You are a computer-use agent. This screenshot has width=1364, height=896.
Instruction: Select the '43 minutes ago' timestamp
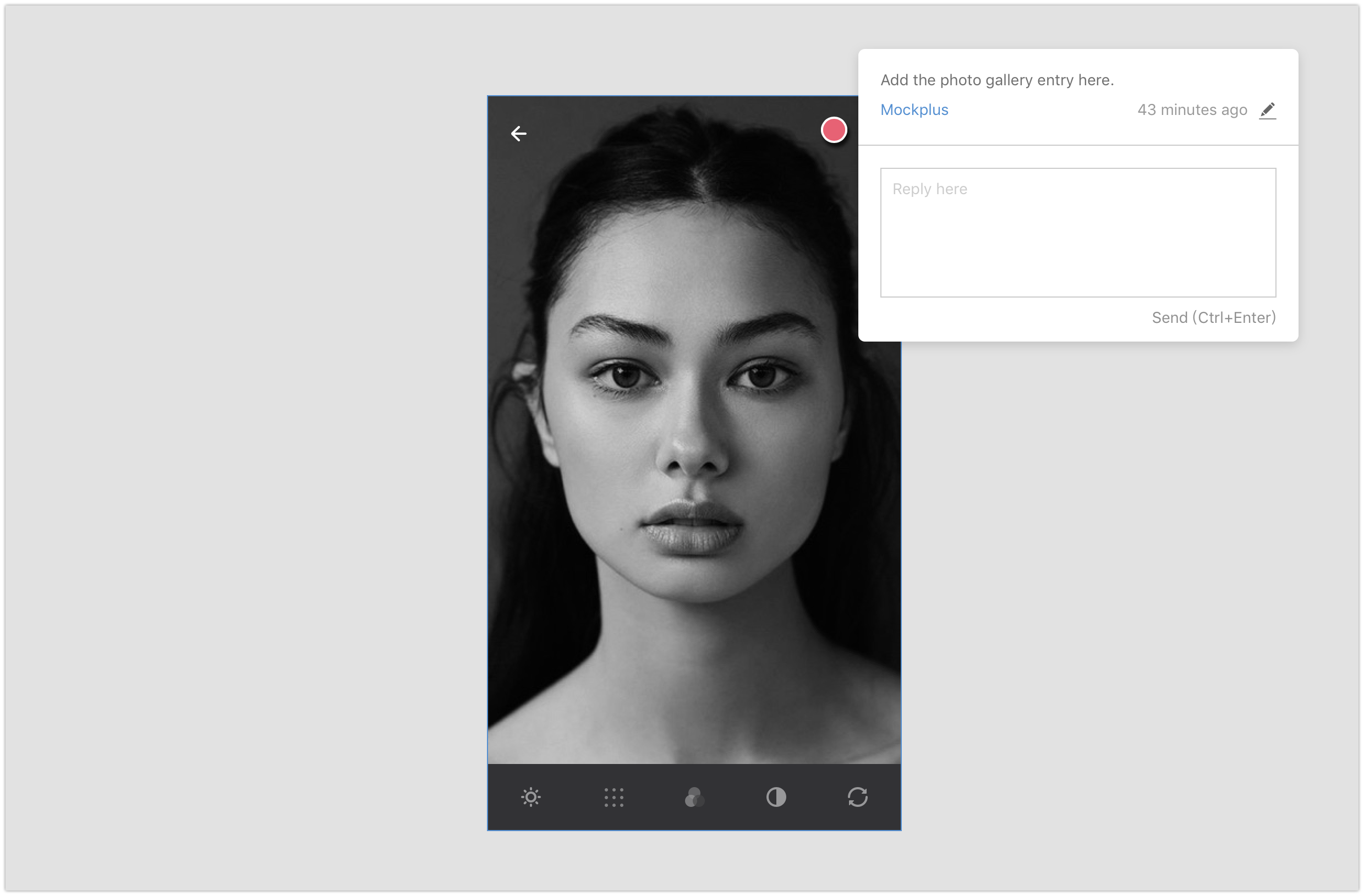[1192, 110]
